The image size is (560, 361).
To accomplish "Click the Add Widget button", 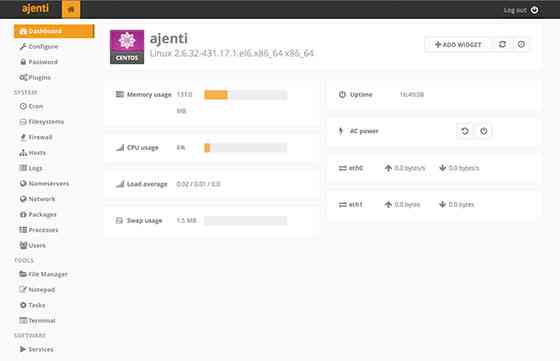I will tap(458, 44).
